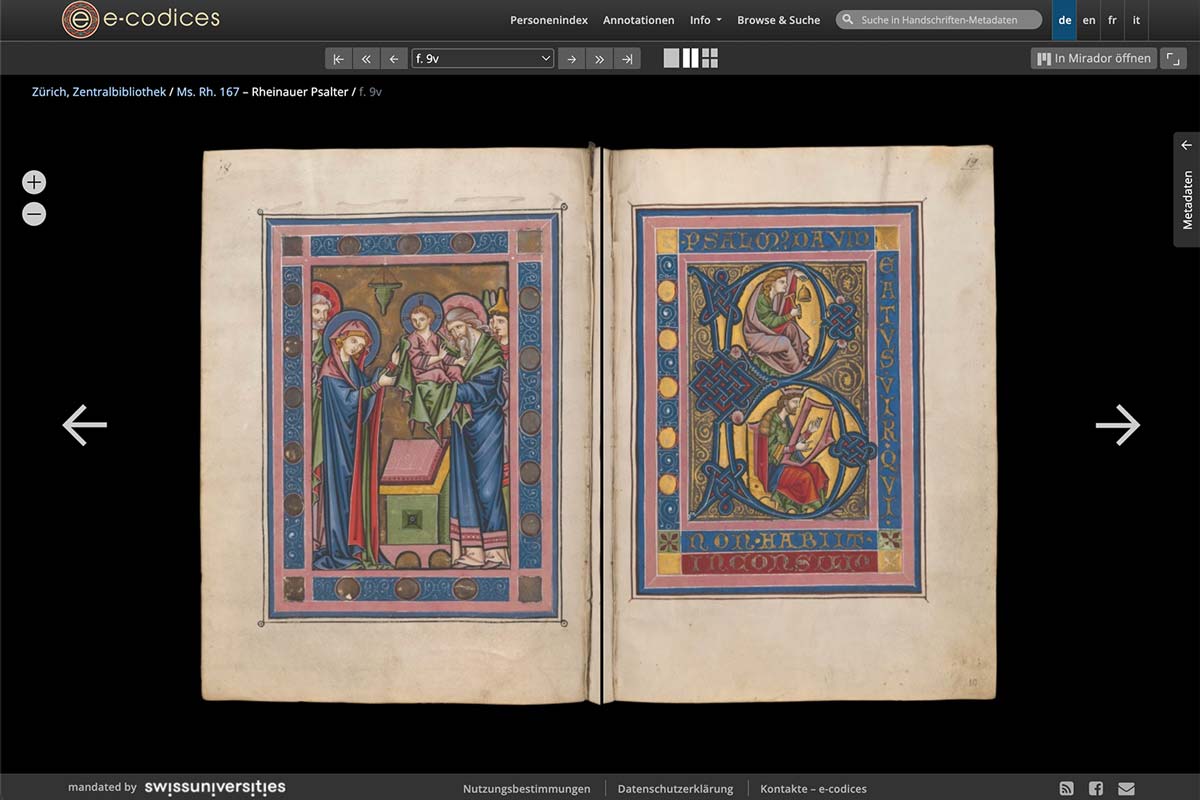Click the email envelope icon in footer

1127,788
